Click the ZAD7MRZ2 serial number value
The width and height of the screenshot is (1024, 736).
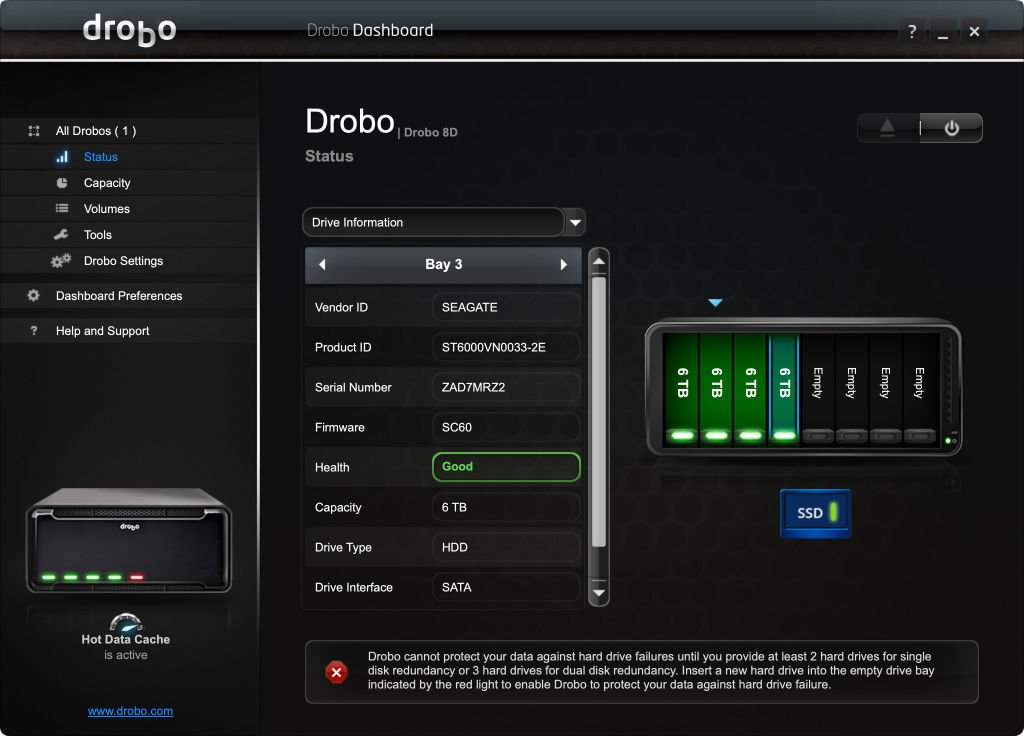pos(506,387)
